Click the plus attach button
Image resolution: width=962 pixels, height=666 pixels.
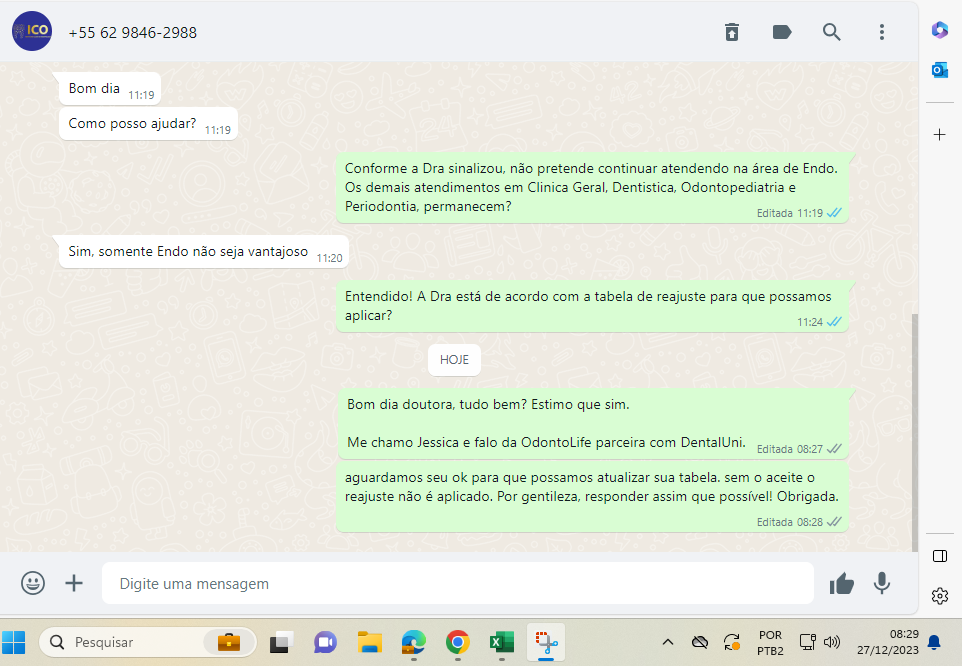[74, 583]
